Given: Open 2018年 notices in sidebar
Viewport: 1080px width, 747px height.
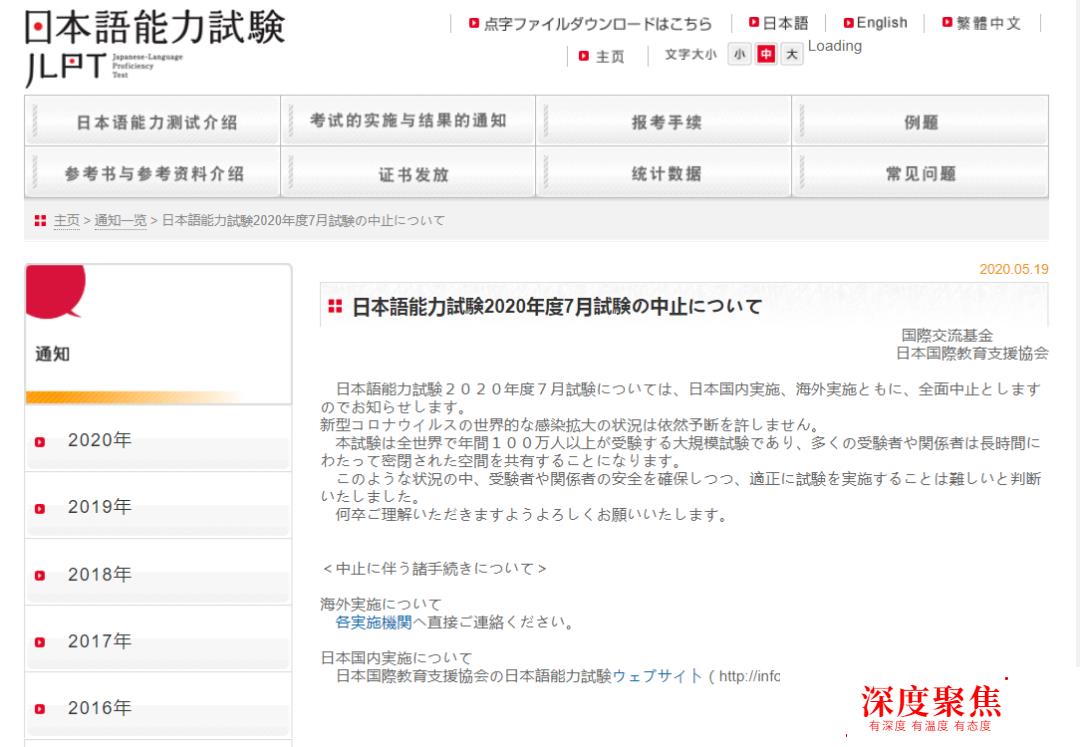Looking at the screenshot, I should [158, 574].
